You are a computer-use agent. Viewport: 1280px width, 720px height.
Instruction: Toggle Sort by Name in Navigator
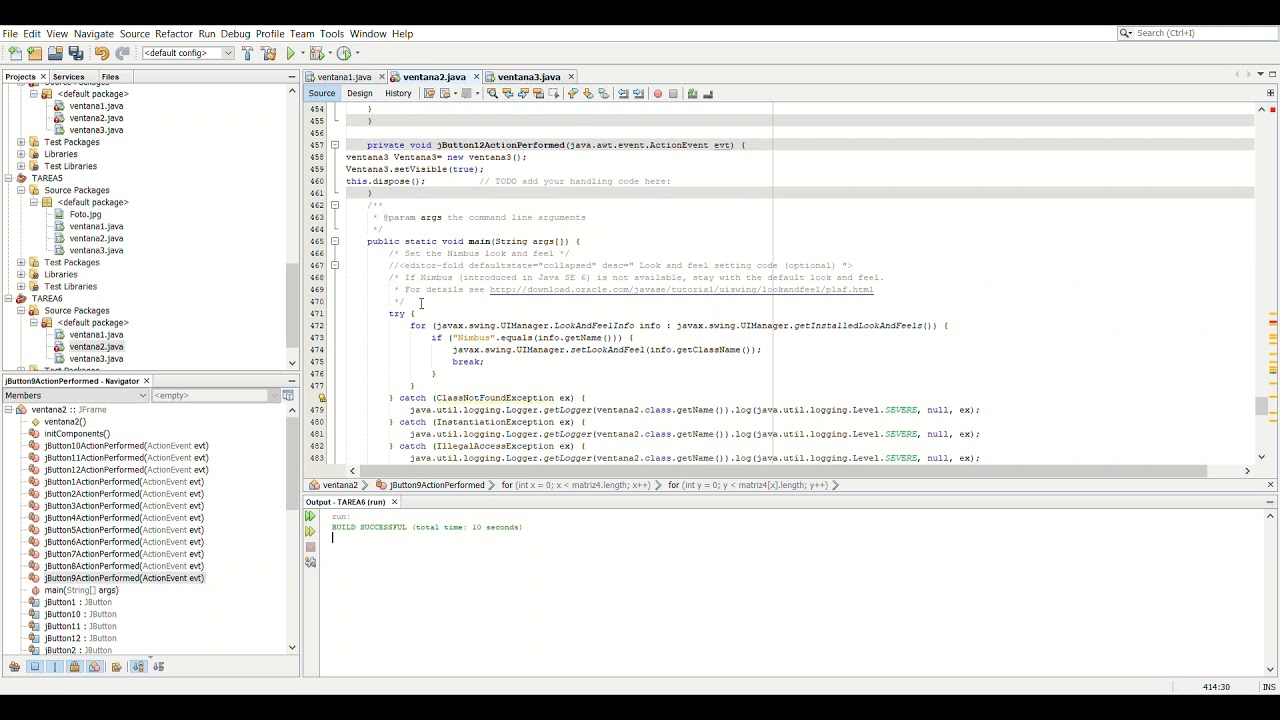click(x=139, y=667)
